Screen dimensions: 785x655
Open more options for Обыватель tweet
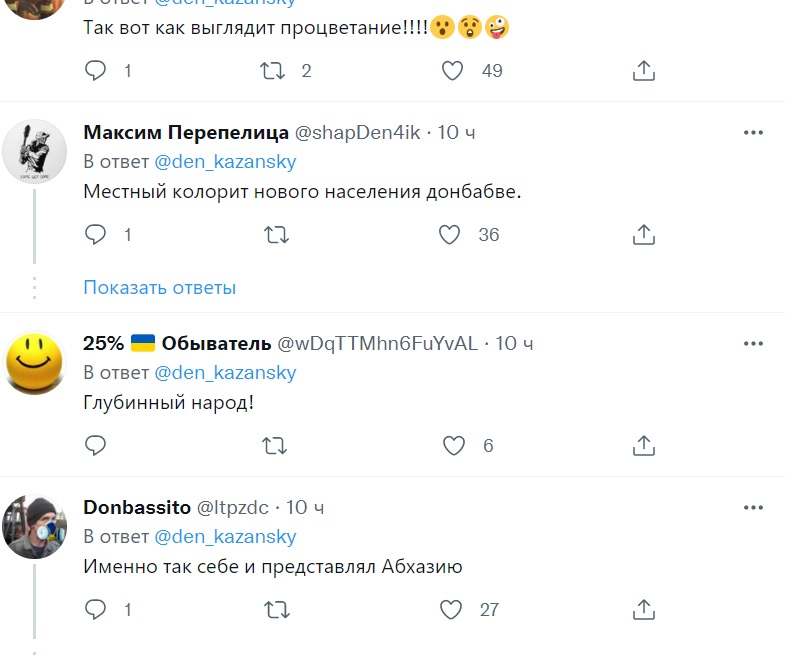(x=753, y=344)
